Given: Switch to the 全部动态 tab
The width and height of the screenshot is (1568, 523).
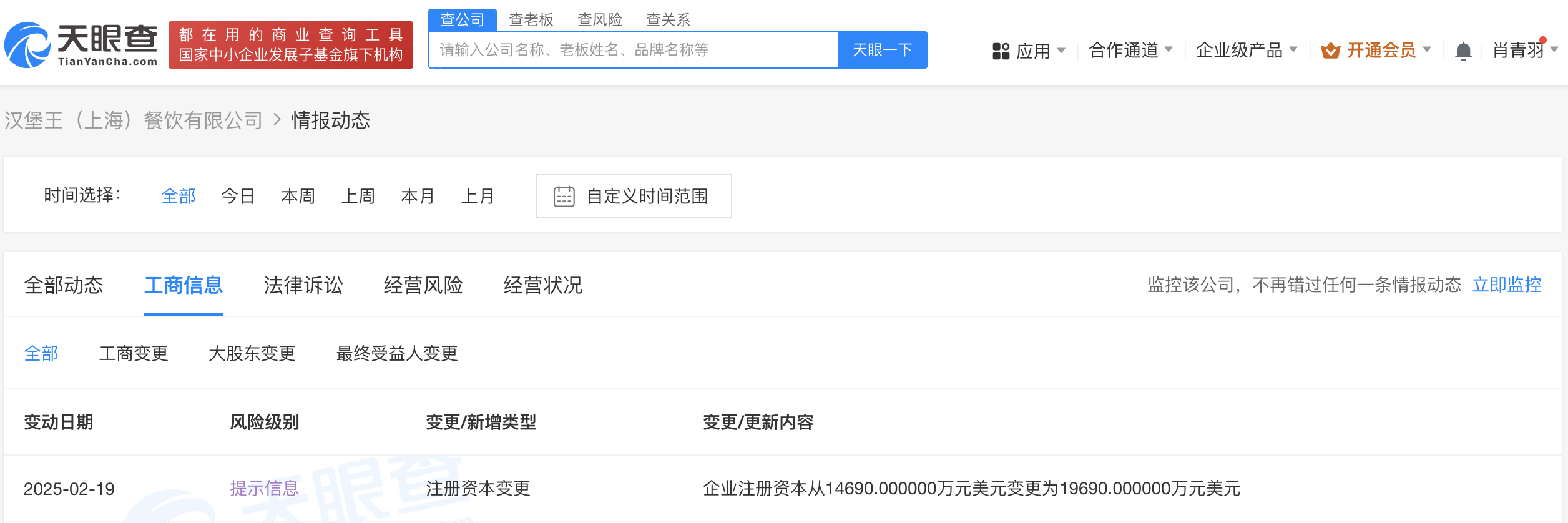Looking at the screenshot, I should pyautogui.click(x=64, y=285).
